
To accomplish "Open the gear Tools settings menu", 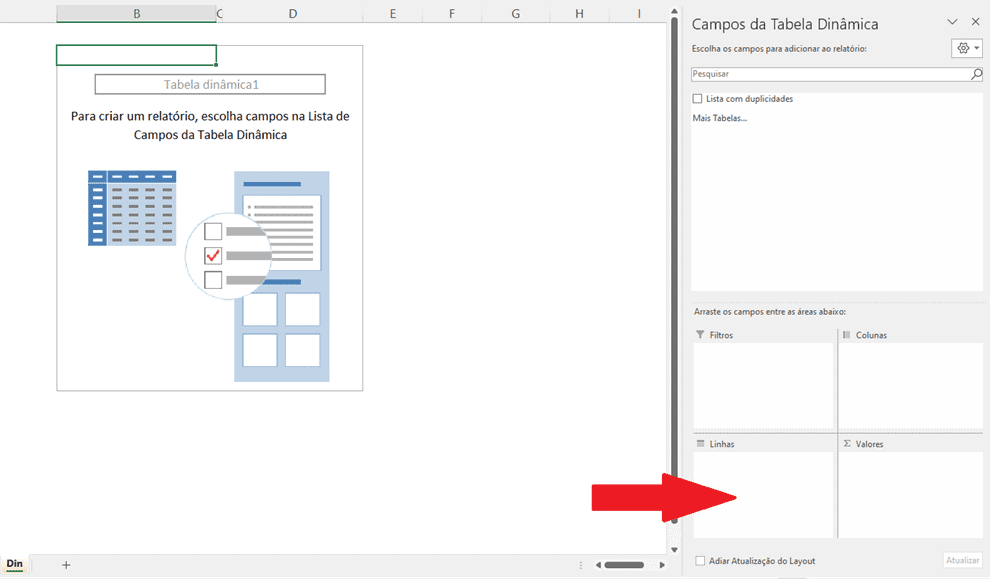I will [966, 48].
